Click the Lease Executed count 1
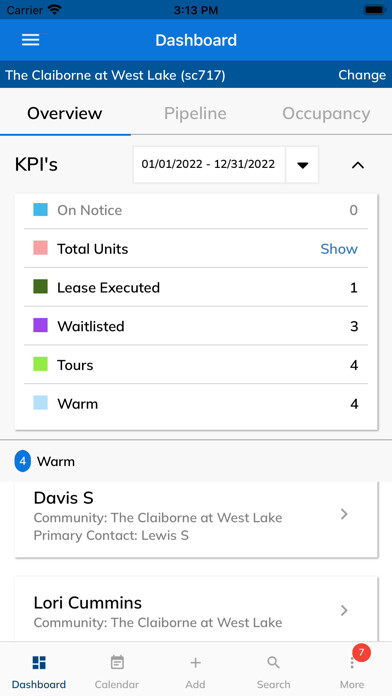The image size is (392, 696). (x=354, y=288)
